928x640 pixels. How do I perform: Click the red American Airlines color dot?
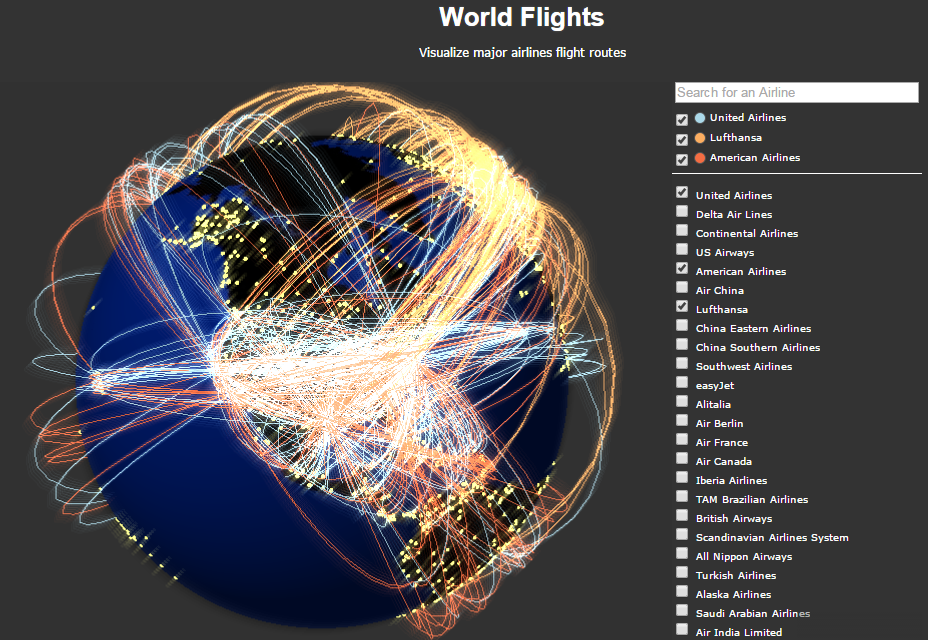(700, 158)
